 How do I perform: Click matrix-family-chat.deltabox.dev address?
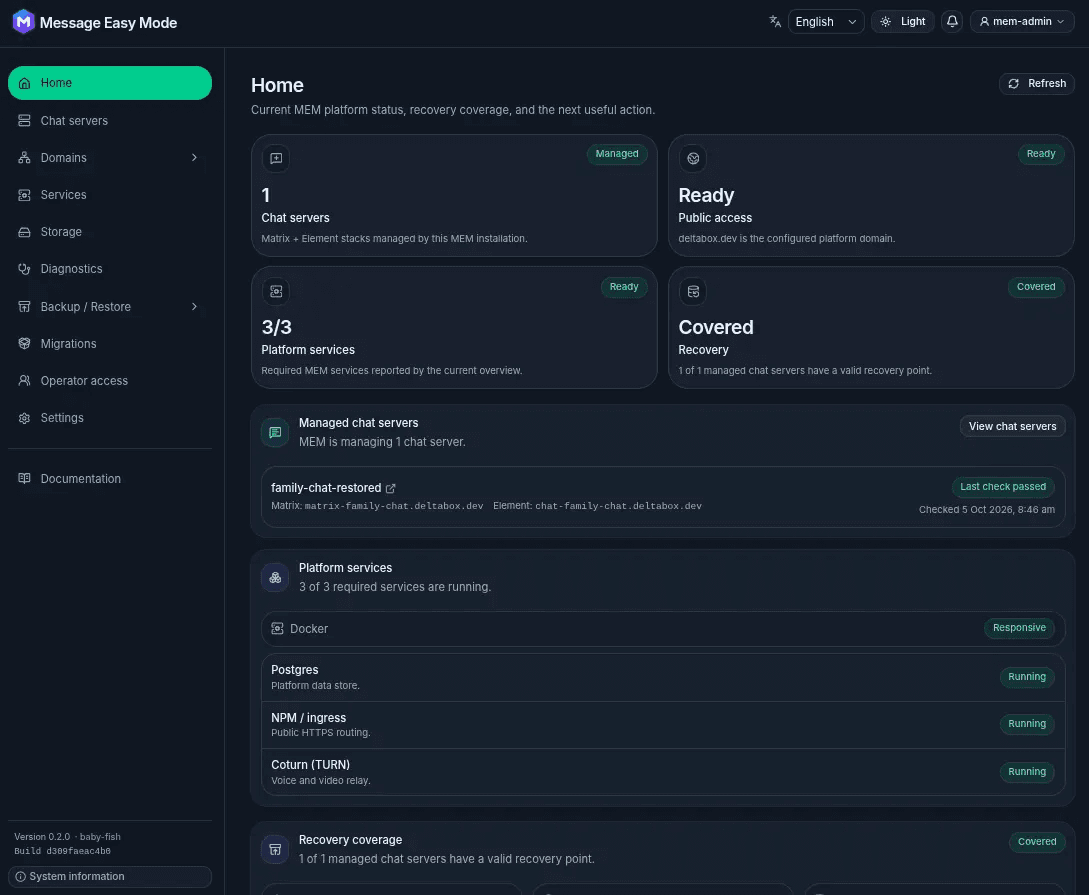[x=394, y=506]
